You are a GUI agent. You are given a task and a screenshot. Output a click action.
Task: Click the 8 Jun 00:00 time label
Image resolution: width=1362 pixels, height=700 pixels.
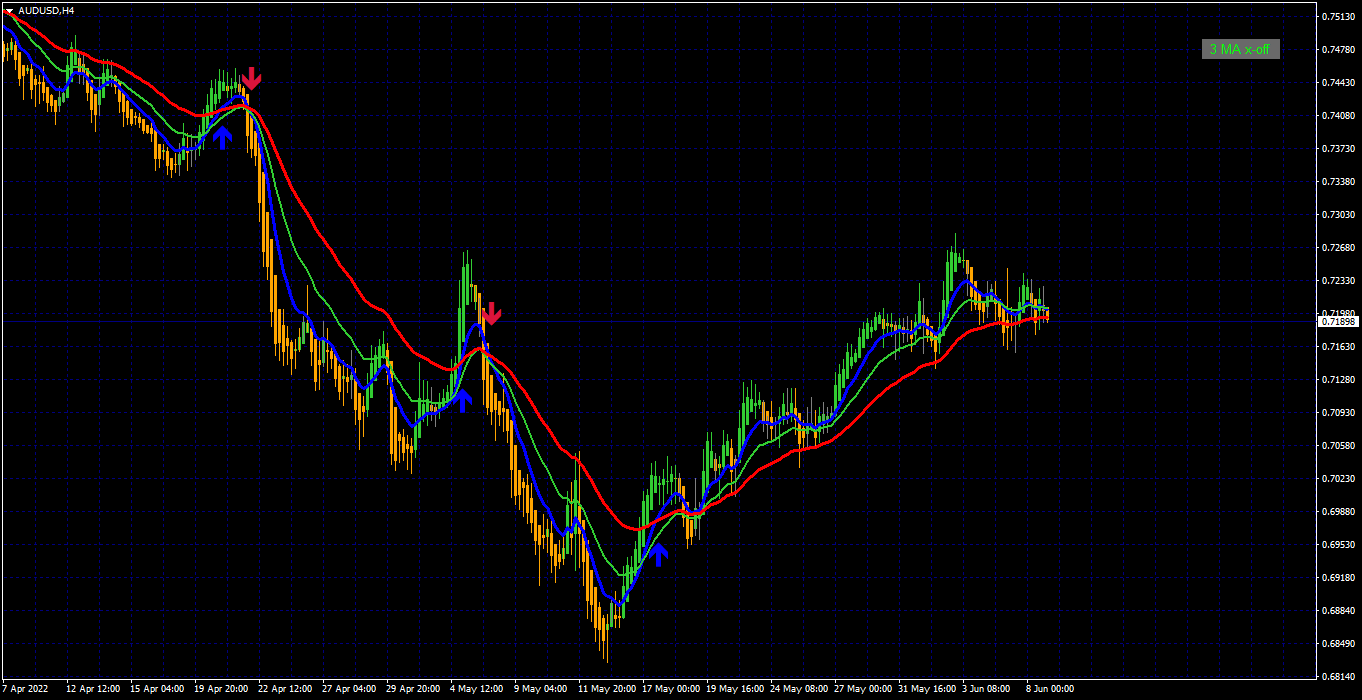(x=1050, y=689)
